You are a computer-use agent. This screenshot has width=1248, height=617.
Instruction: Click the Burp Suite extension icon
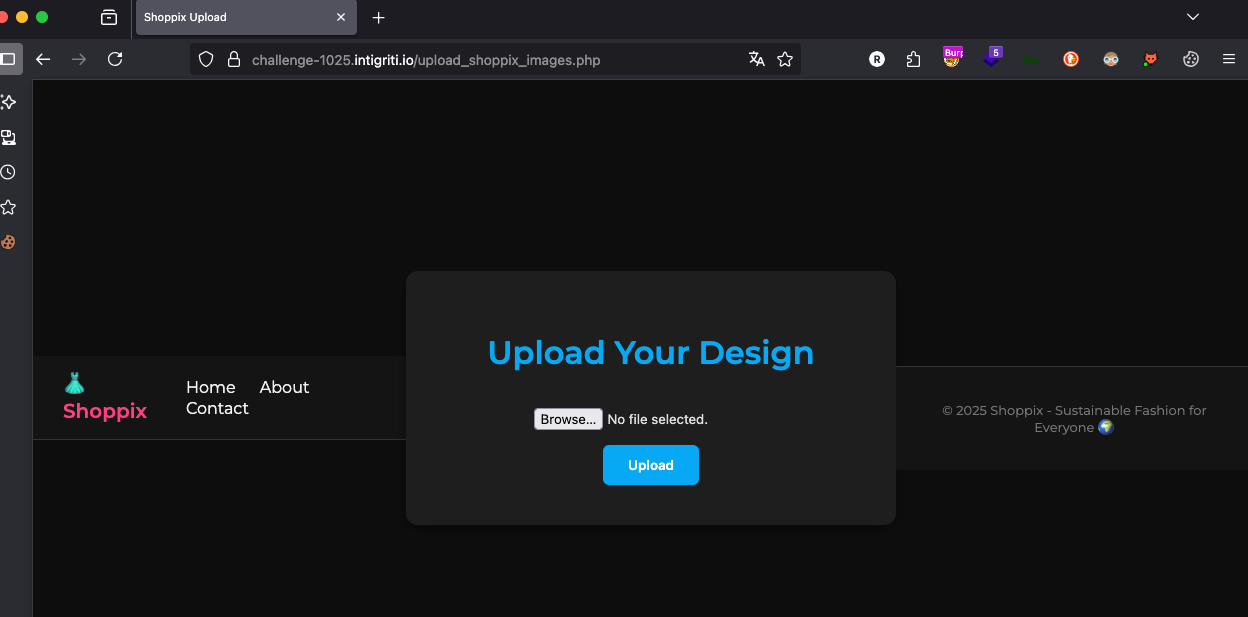pyautogui.click(x=952, y=58)
